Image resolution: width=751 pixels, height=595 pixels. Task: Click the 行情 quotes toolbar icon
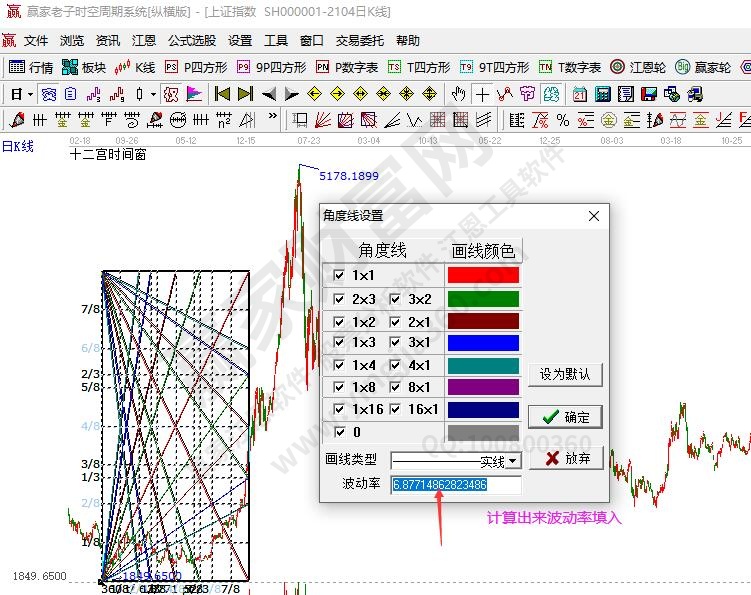31,67
